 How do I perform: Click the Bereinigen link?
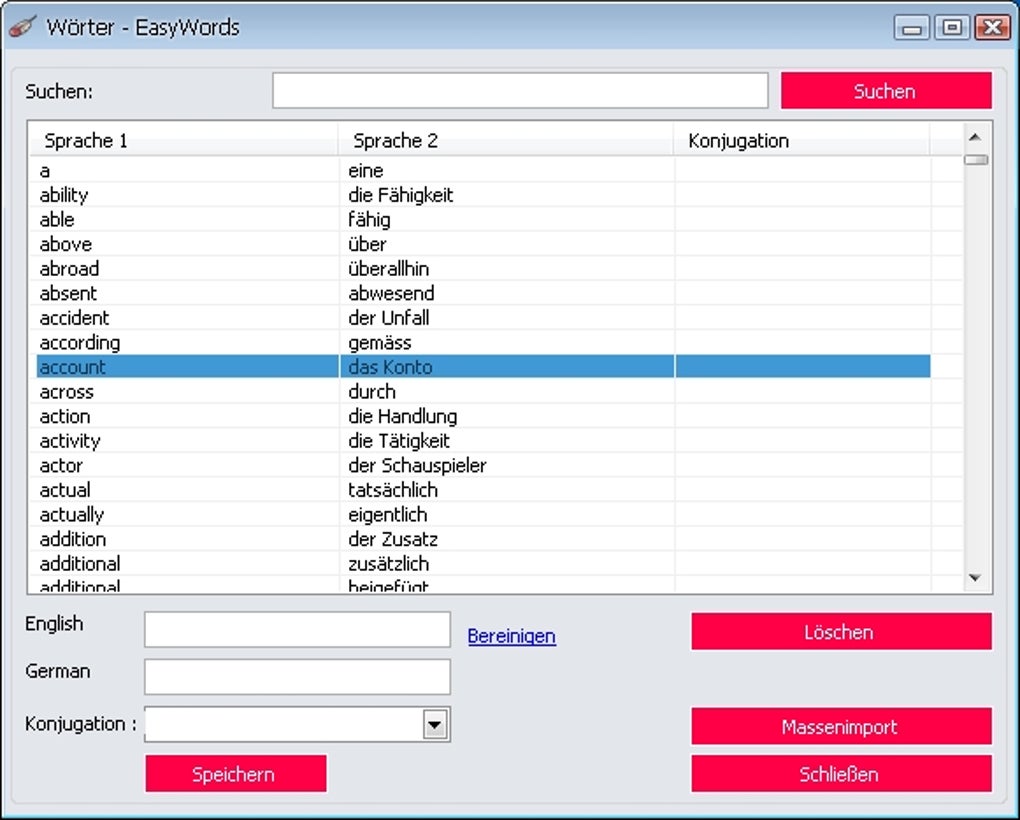(511, 636)
